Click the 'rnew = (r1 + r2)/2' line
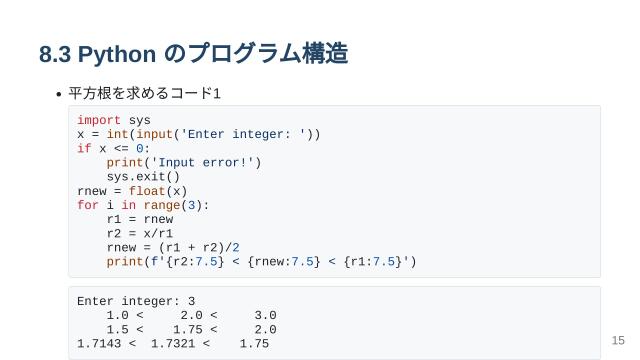The image size is (640, 360). click(x=173, y=247)
